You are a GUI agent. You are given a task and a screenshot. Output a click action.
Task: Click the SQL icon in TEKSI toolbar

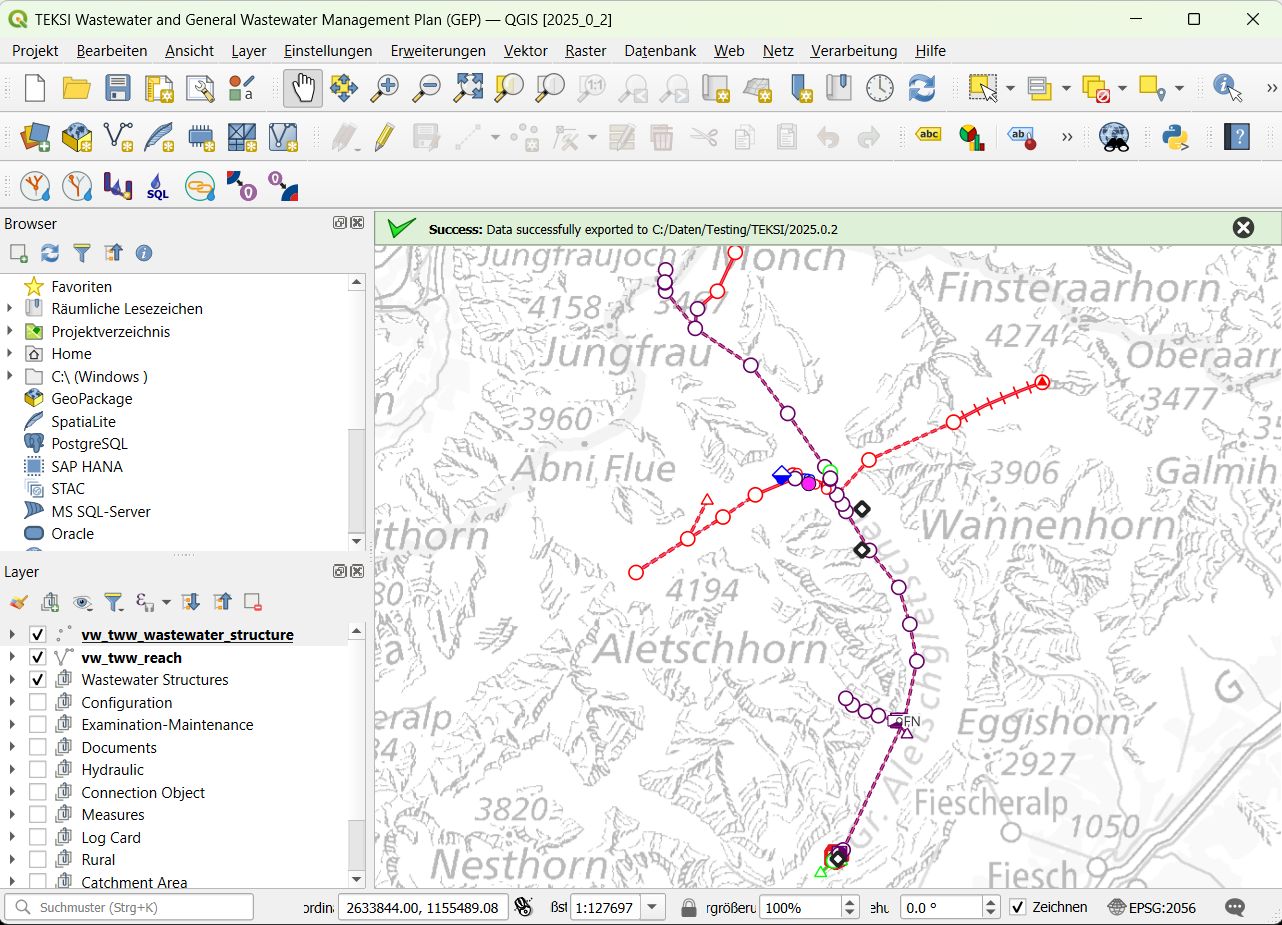click(158, 186)
